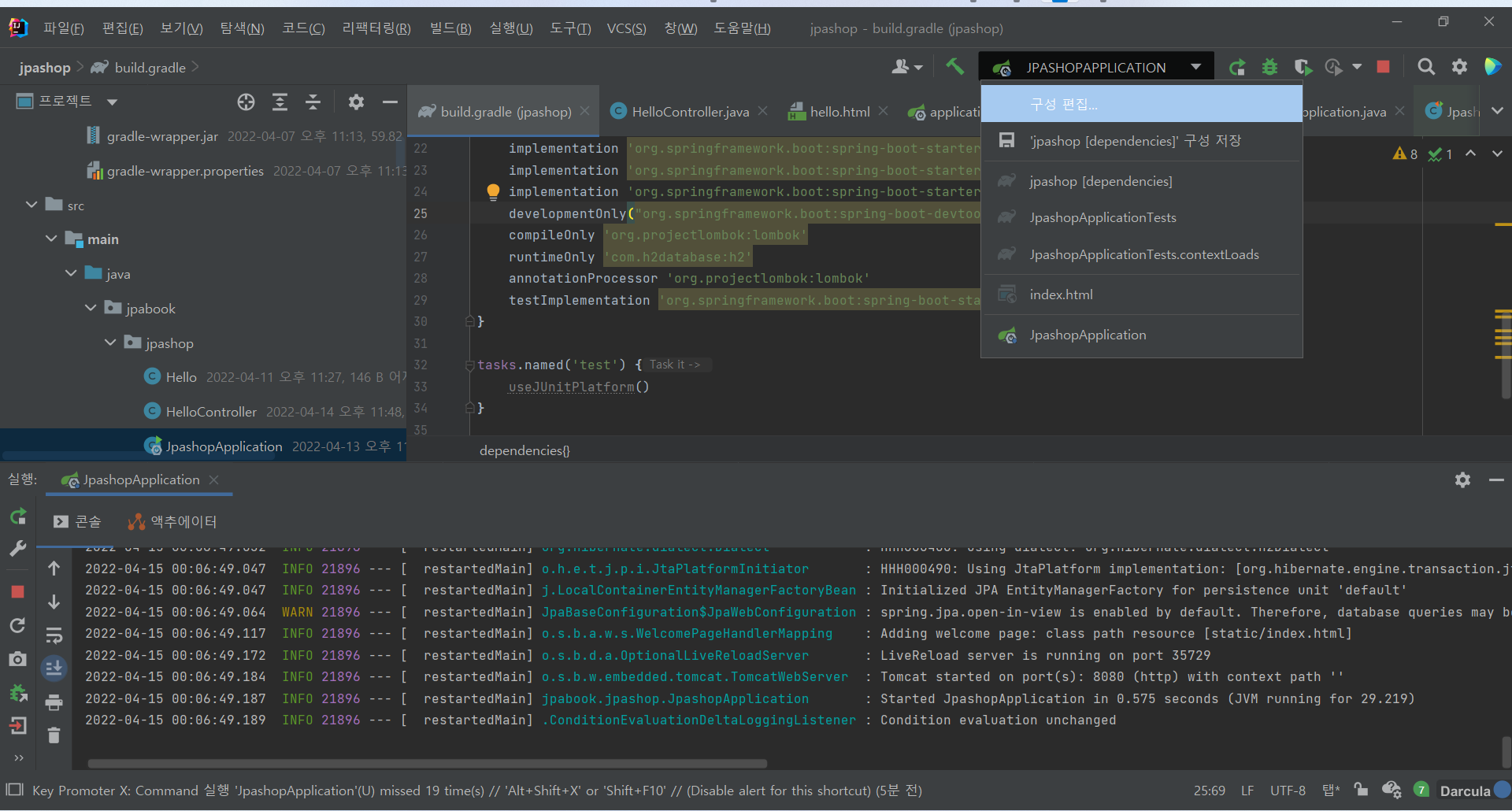Click Darcula theme in status bar
This screenshot has height=811, width=1512.
[1465, 791]
